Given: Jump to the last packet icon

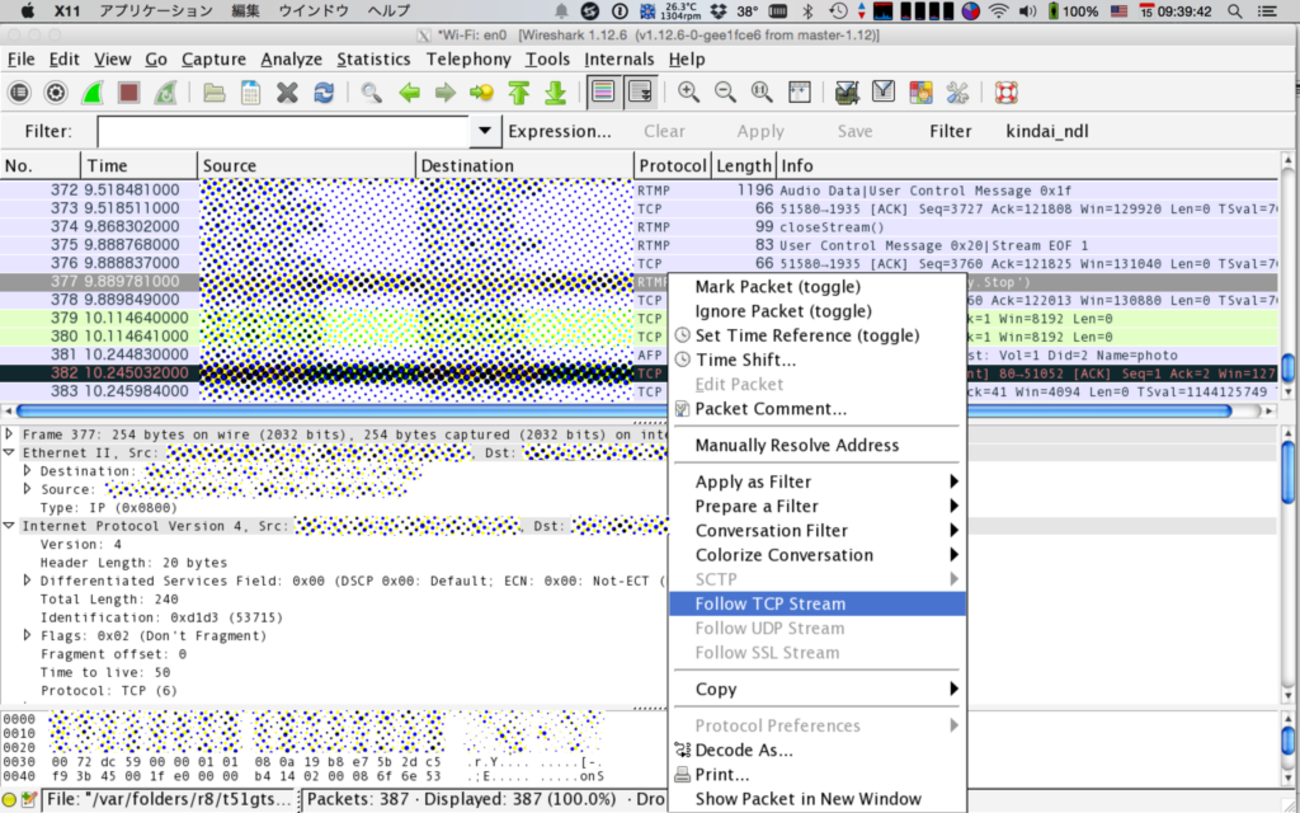Looking at the screenshot, I should (x=555, y=93).
